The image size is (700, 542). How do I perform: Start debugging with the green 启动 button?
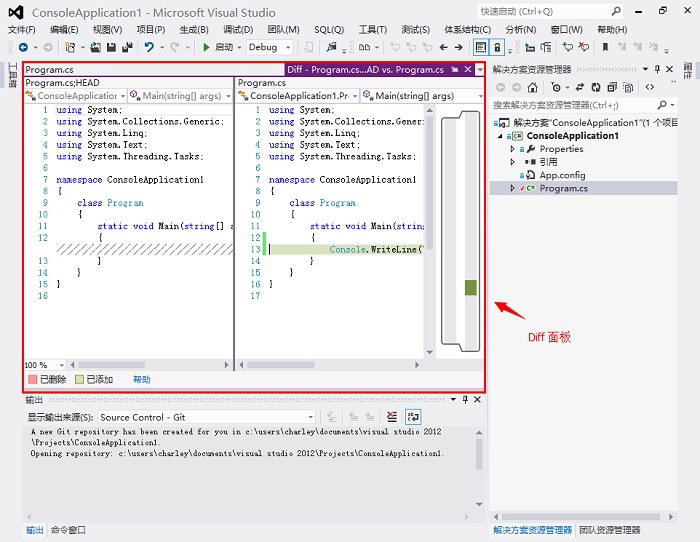click(x=218, y=47)
